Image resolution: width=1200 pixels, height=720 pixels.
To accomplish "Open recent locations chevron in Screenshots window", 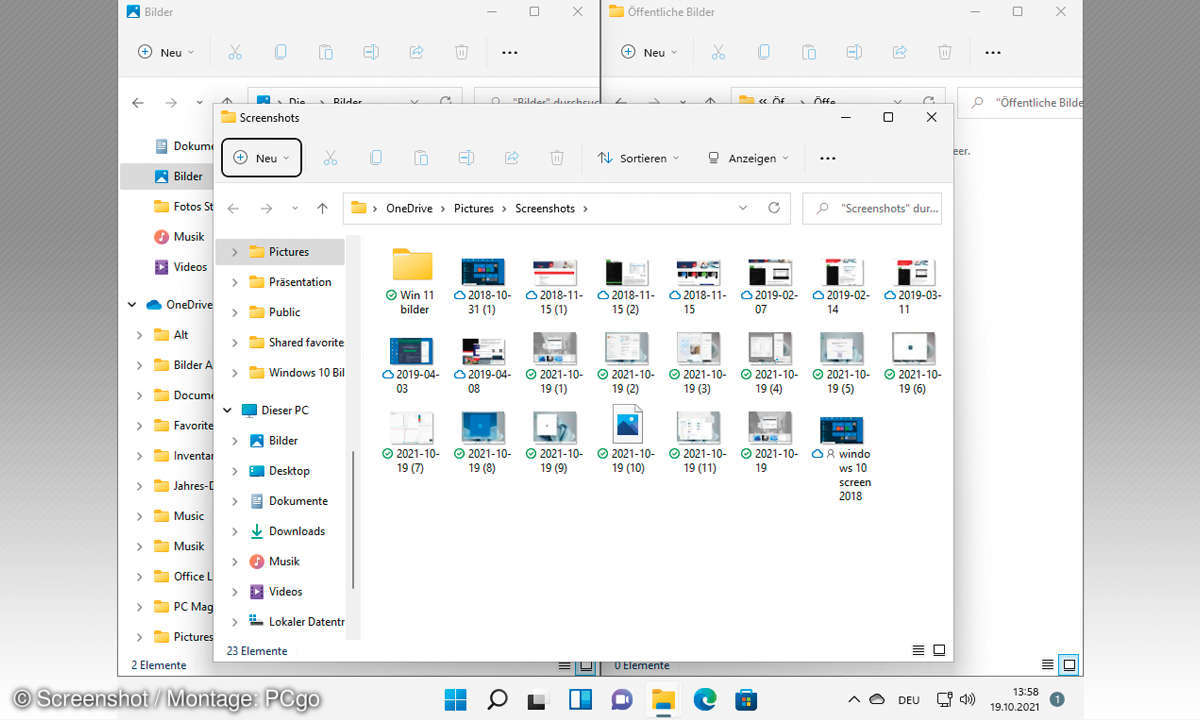I will 295,209.
